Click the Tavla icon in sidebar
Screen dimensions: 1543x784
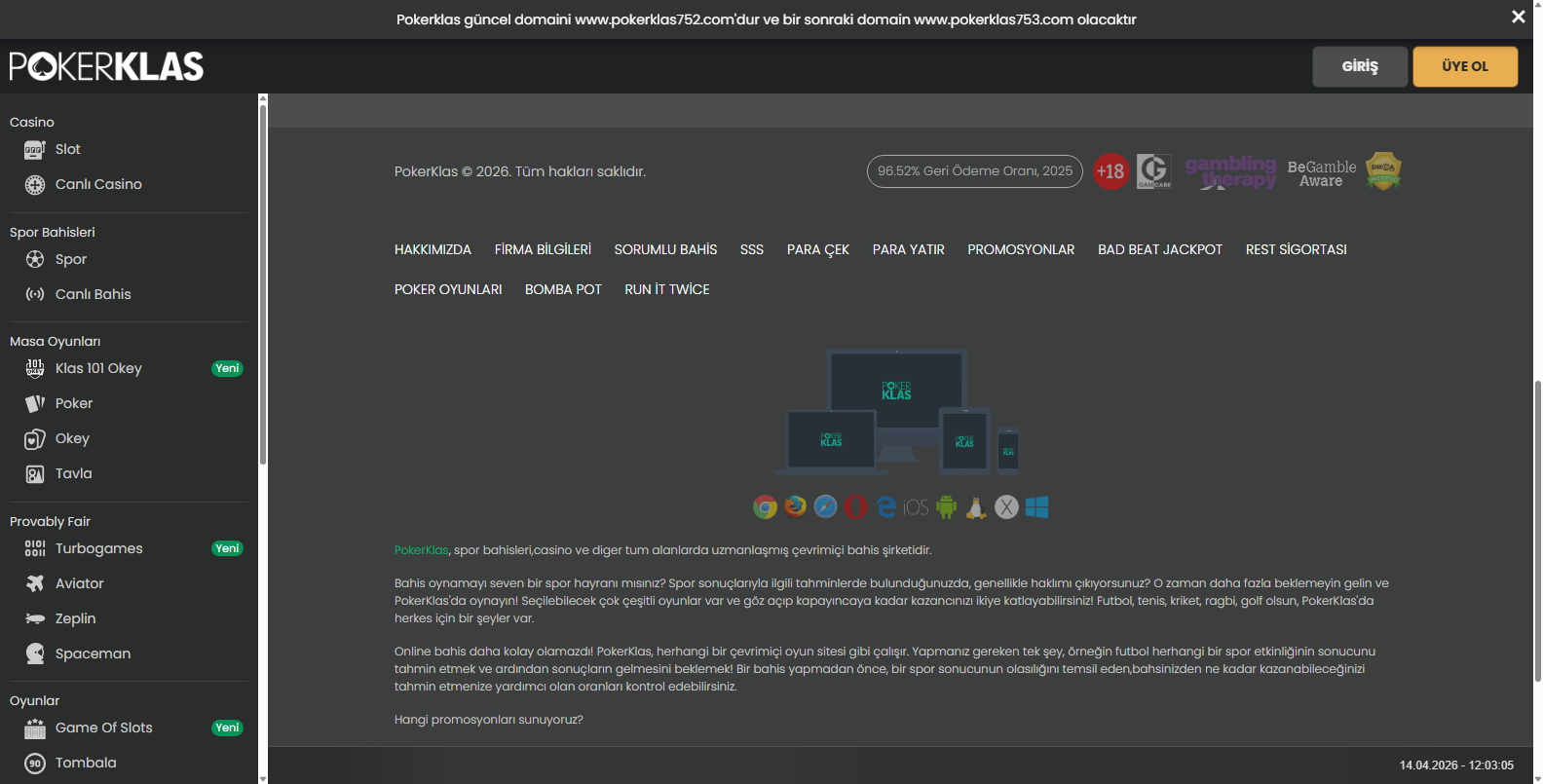tap(35, 474)
